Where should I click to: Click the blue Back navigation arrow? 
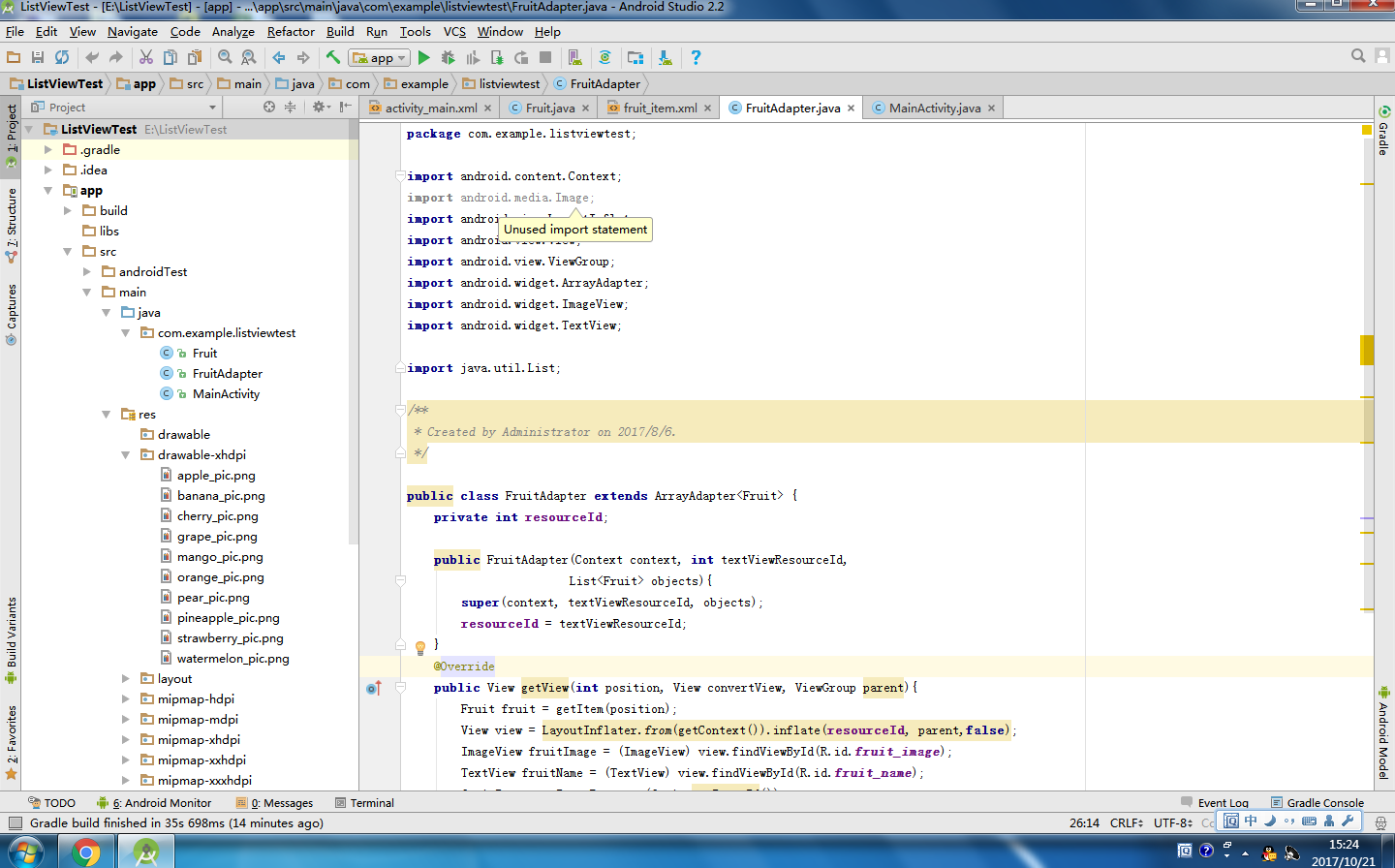[x=279, y=57]
